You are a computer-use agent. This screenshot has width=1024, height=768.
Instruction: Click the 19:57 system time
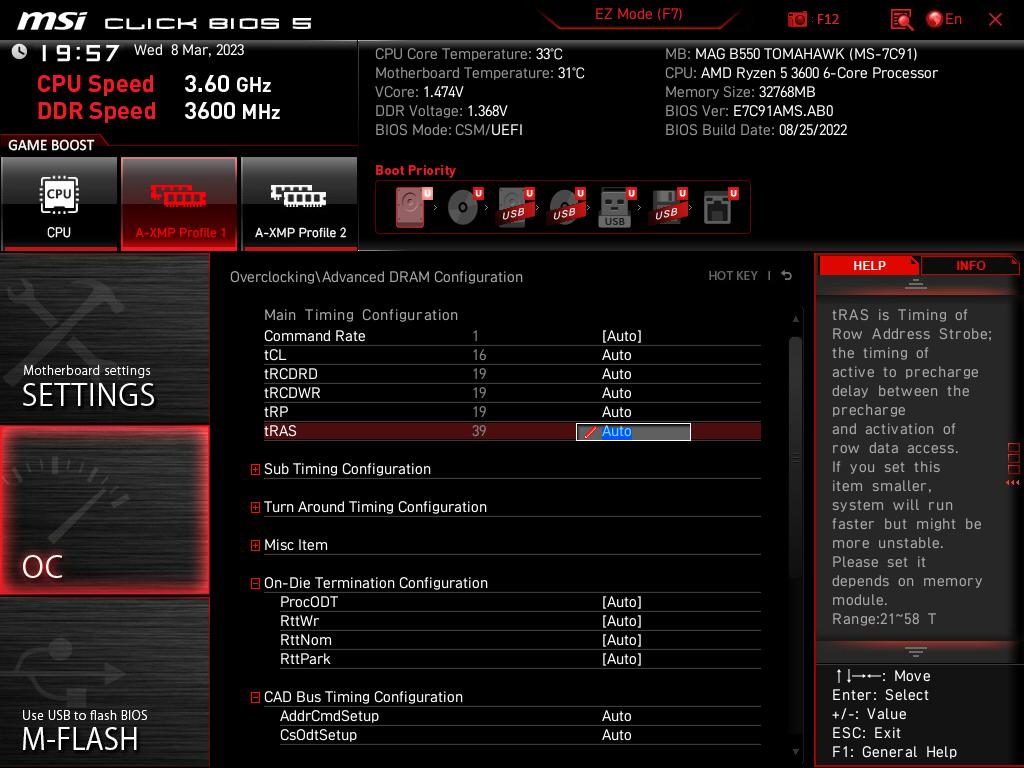80,54
